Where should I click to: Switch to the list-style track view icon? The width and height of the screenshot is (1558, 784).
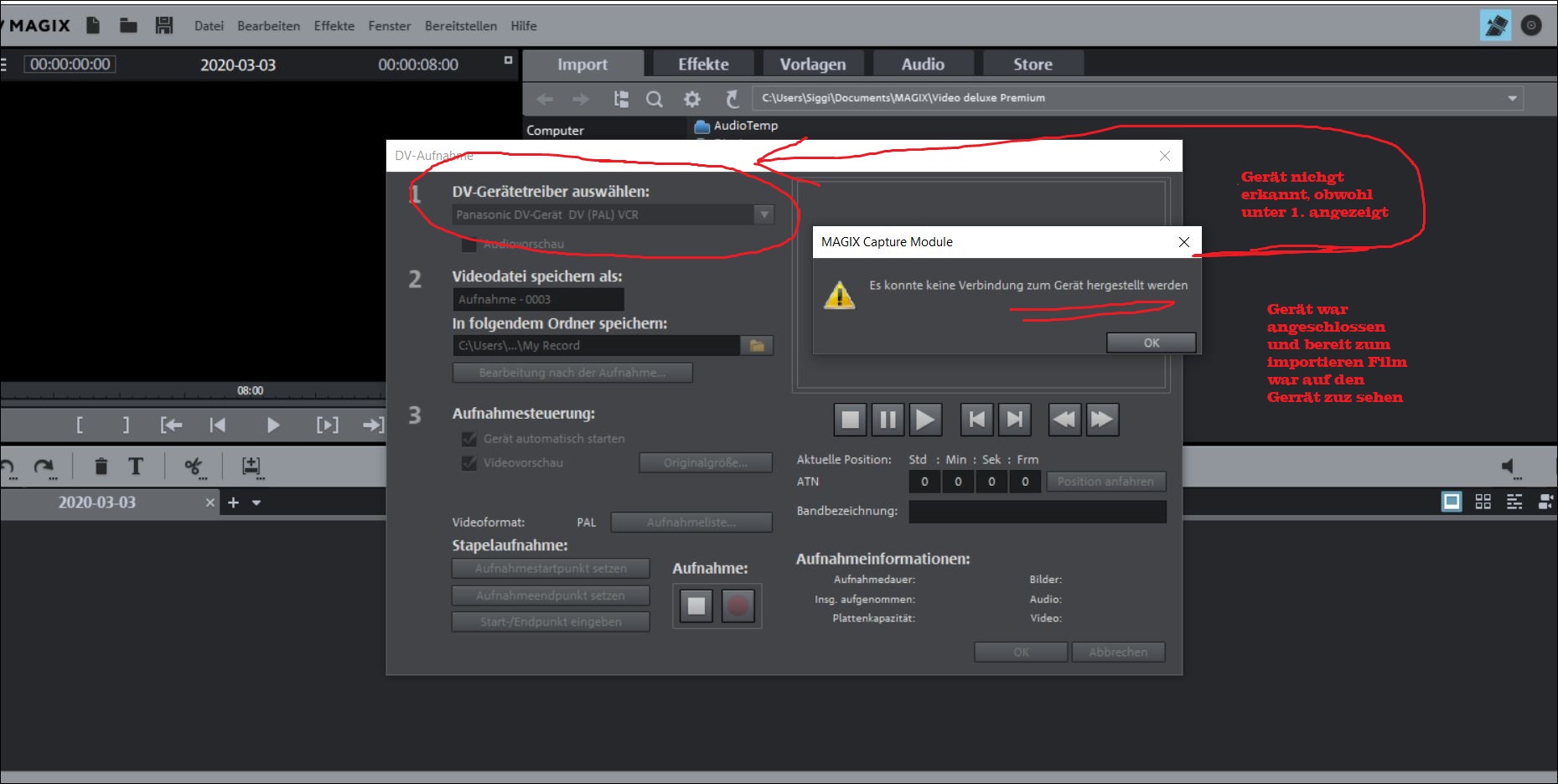(x=1514, y=502)
